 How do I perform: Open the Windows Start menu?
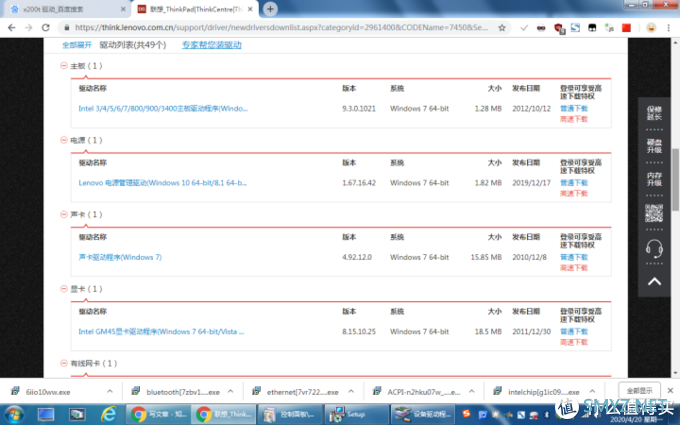point(14,415)
